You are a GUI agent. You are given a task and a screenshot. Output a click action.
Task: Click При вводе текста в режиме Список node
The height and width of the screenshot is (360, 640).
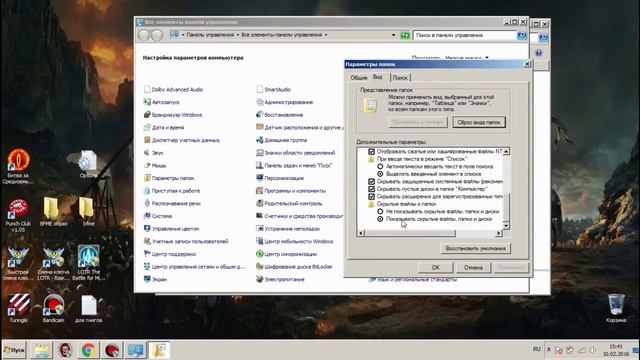click(x=422, y=159)
